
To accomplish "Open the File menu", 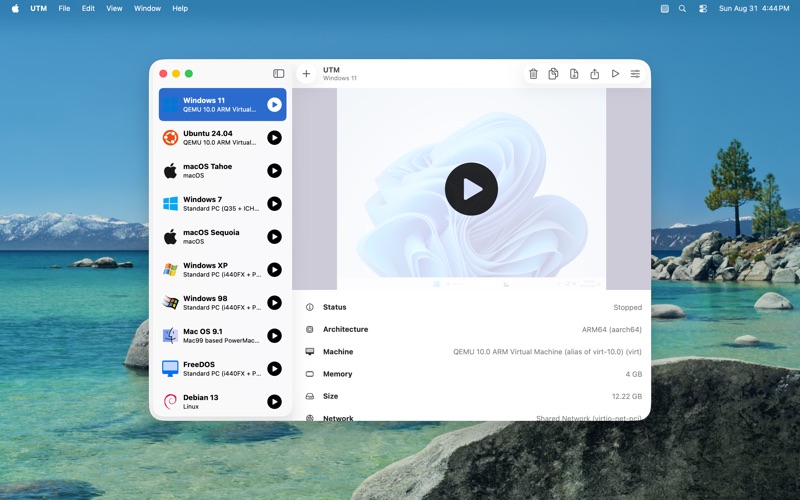I will point(64,8).
